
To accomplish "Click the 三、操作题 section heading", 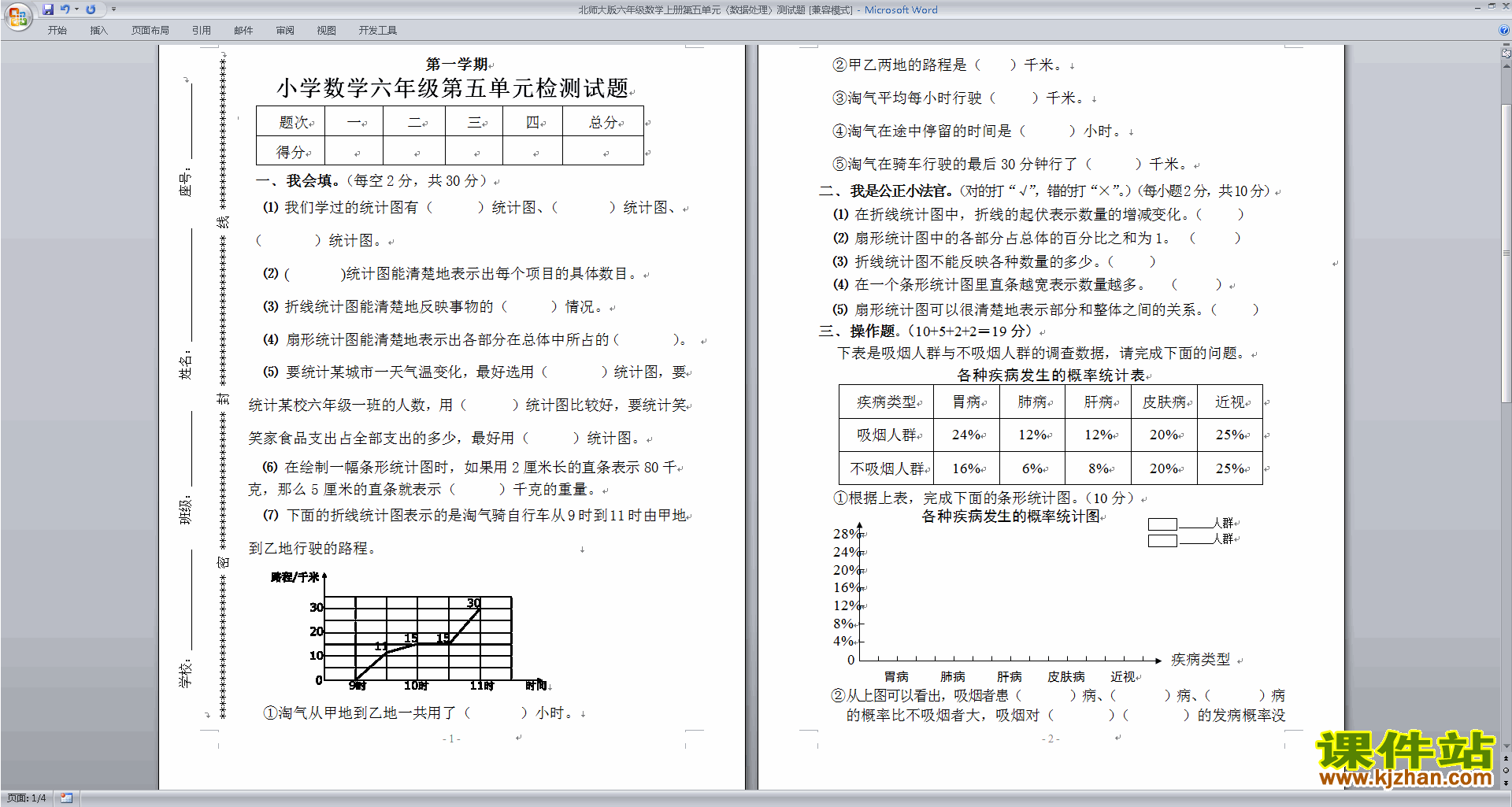I will (x=859, y=331).
